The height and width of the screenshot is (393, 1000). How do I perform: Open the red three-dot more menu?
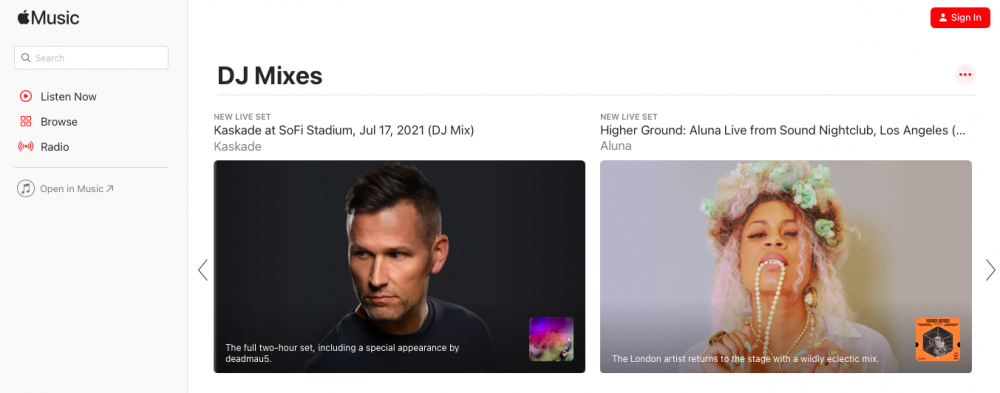[x=965, y=75]
